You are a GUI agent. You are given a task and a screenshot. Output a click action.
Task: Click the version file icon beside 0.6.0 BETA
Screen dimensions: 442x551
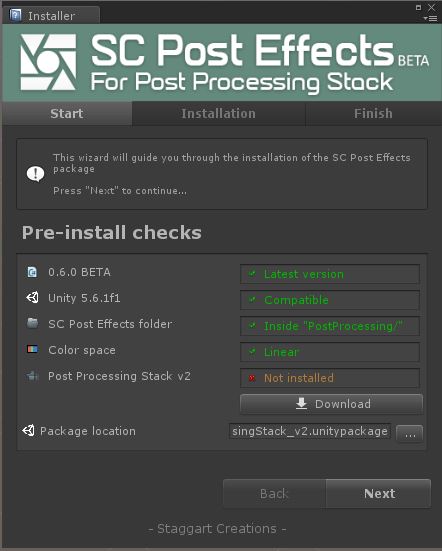[x=32, y=272]
